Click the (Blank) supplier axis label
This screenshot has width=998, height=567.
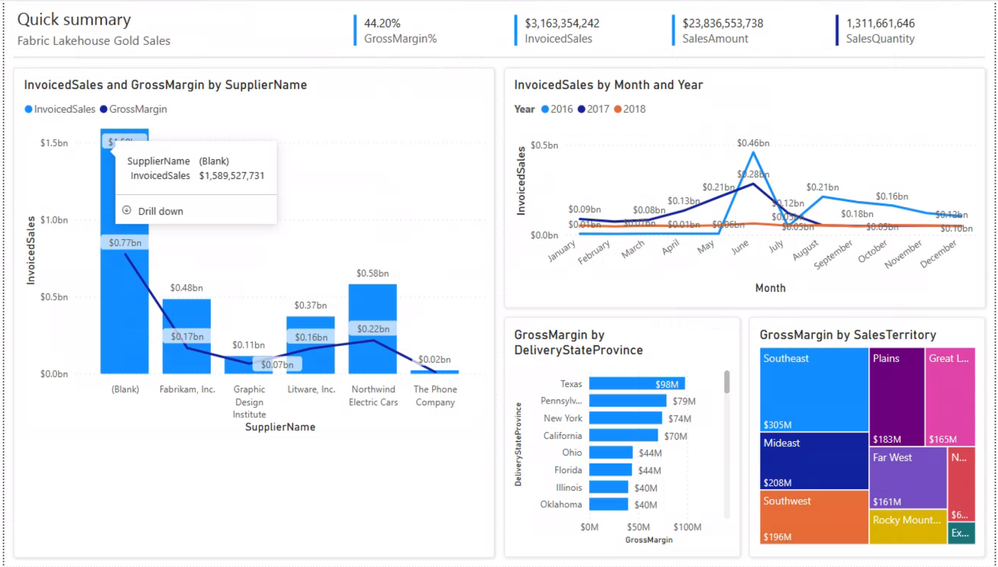[x=125, y=389]
